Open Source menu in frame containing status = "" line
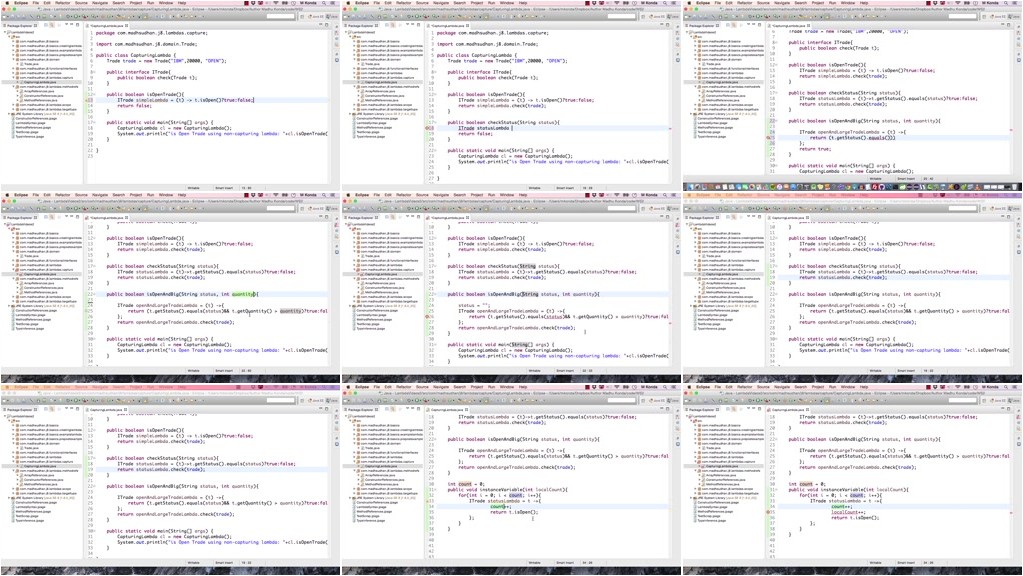Screen dimensions: 1023x576 (x=422, y=194)
